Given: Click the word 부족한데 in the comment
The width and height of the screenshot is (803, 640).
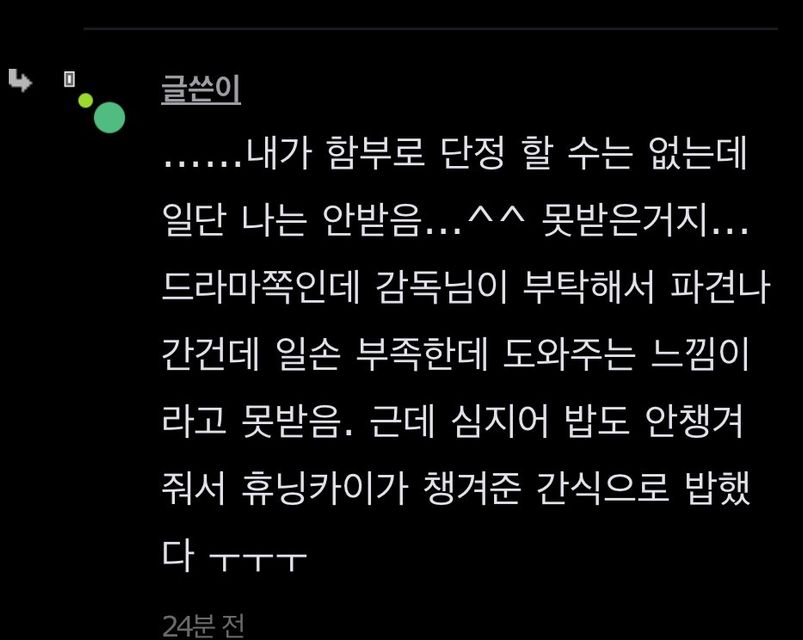Looking at the screenshot, I should tap(422, 354).
